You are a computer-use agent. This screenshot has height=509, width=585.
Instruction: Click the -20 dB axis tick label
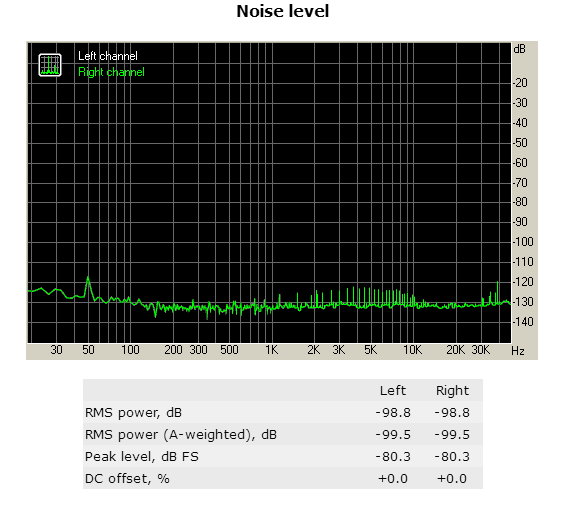pyautogui.click(x=520, y=82)
